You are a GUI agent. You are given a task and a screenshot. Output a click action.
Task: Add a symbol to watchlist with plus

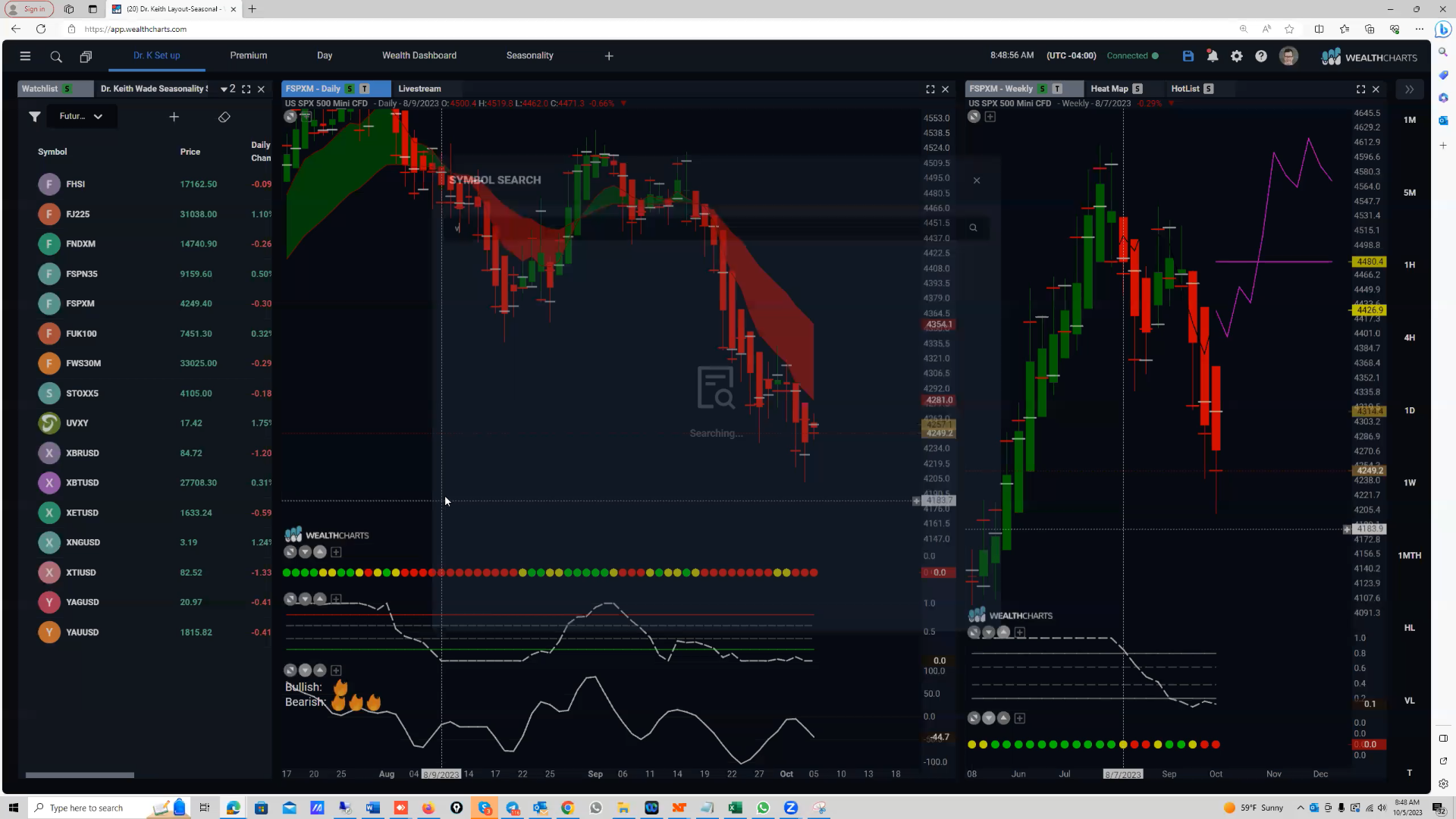(x=174, y=117)
